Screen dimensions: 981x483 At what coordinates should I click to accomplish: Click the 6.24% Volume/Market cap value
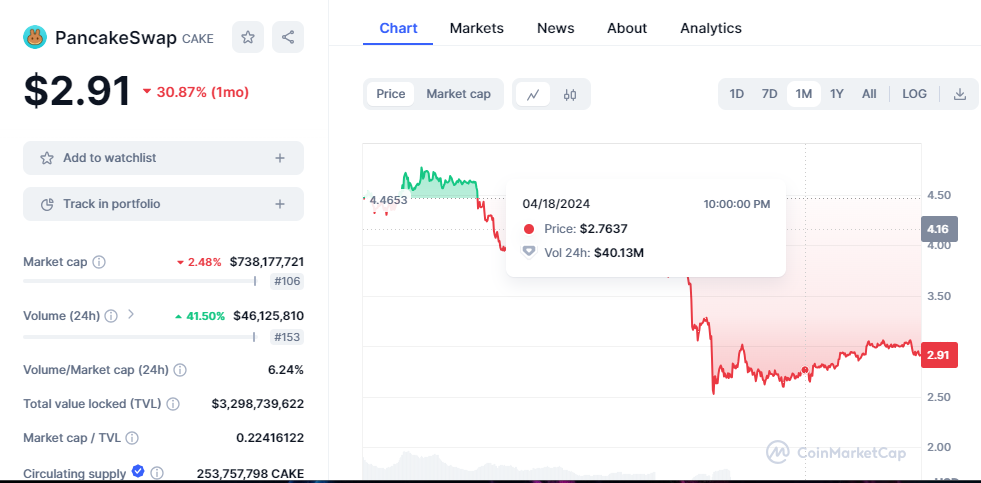[286, 370]
